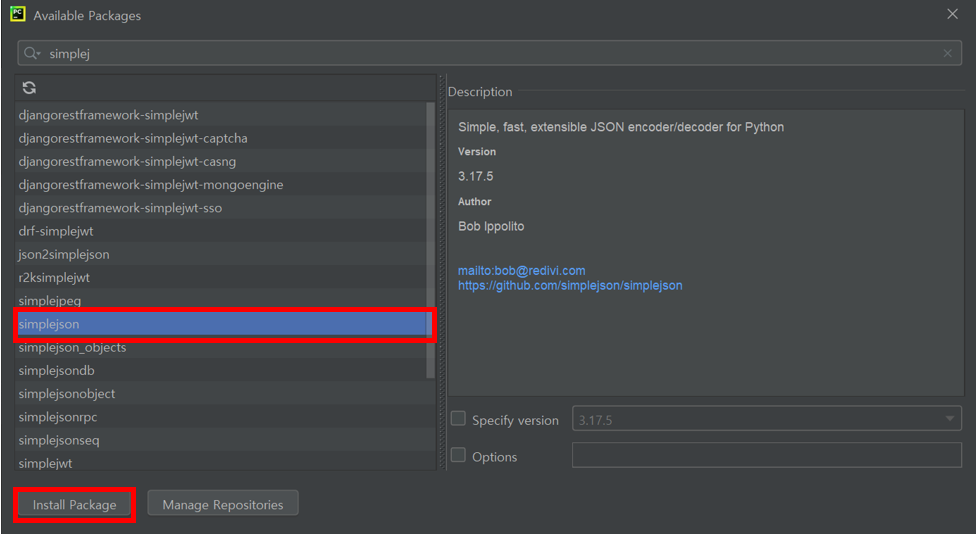Select the simplejsonrpc package
The height and width of the screenshot is (534, 976).
pos(220,417)
